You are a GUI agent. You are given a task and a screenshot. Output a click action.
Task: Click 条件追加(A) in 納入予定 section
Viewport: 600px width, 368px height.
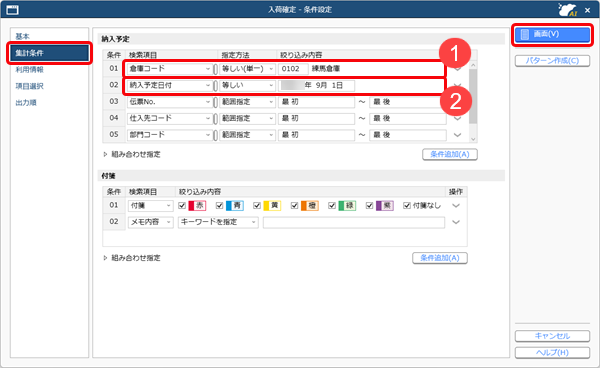click(x=450, y=155)
